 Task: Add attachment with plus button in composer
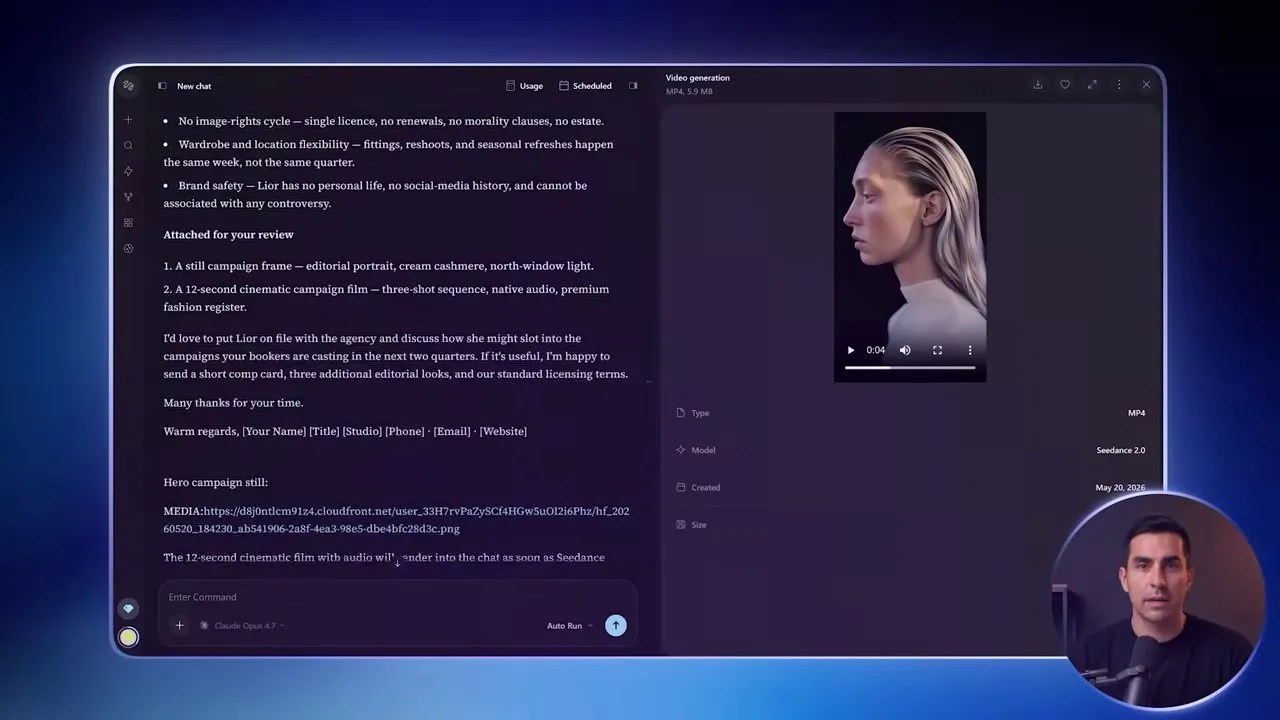coord(179,626)
